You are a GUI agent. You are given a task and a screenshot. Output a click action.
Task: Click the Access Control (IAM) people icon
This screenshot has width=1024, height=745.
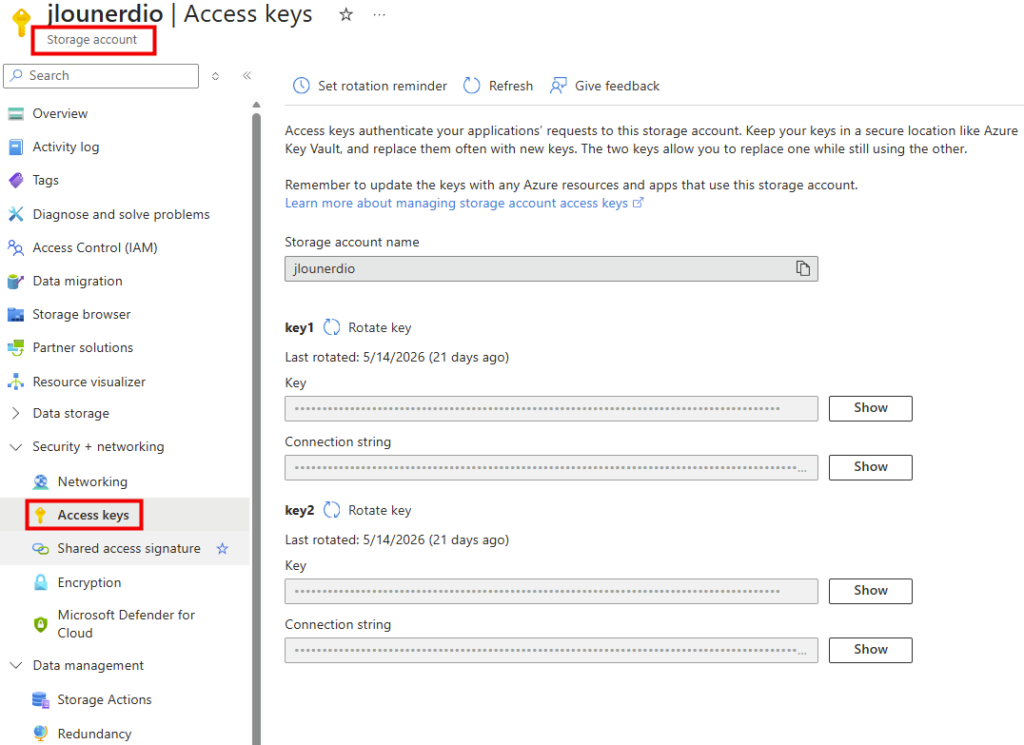[16, 247]
